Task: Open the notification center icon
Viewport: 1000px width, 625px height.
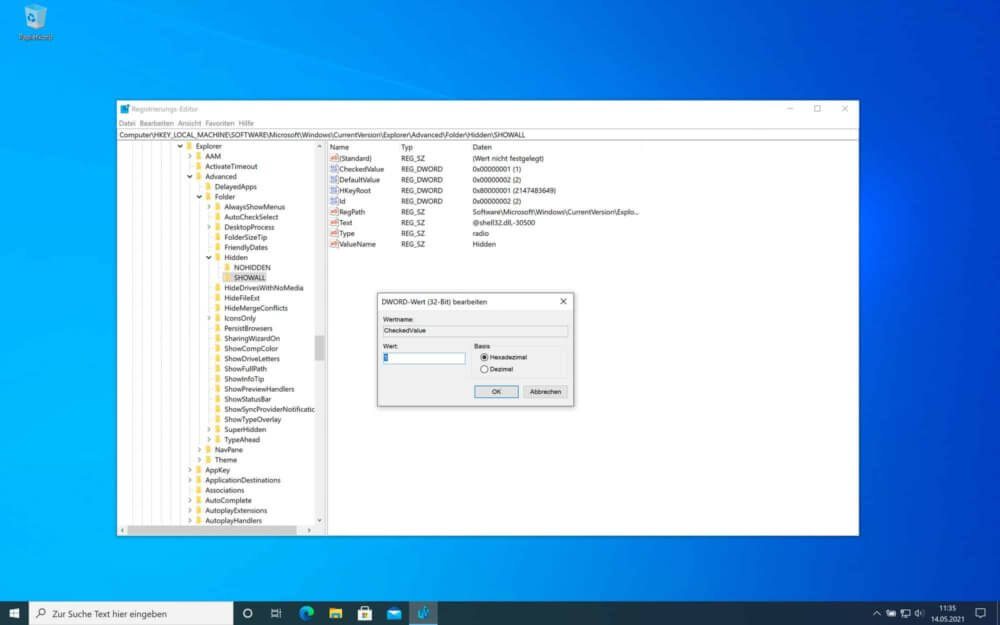Action: point(980,614)
